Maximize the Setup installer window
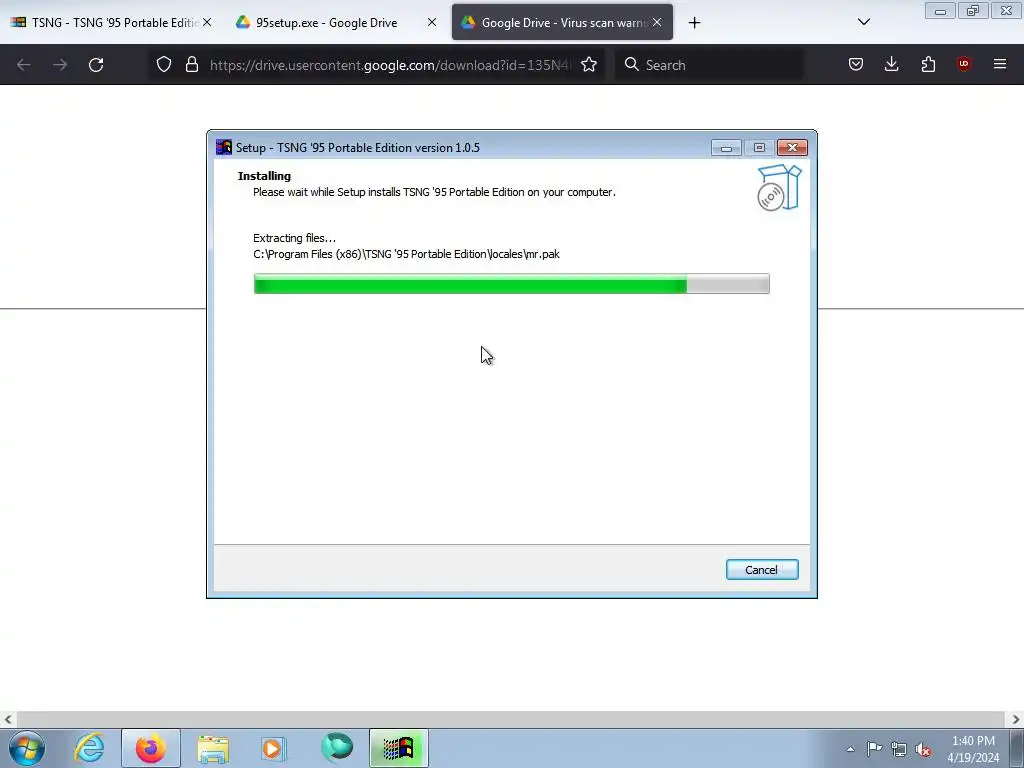The image size is (1024, 768). pos(759,148)
